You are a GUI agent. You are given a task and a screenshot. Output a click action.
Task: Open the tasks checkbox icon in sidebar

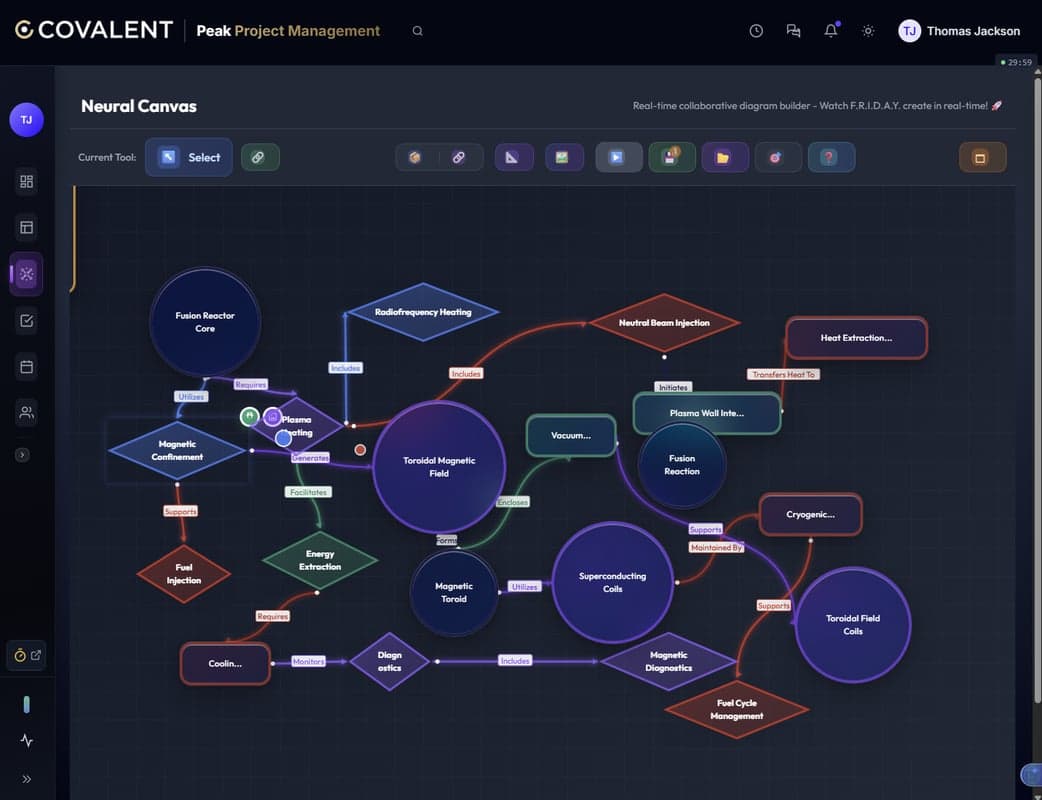coord(27,321)
